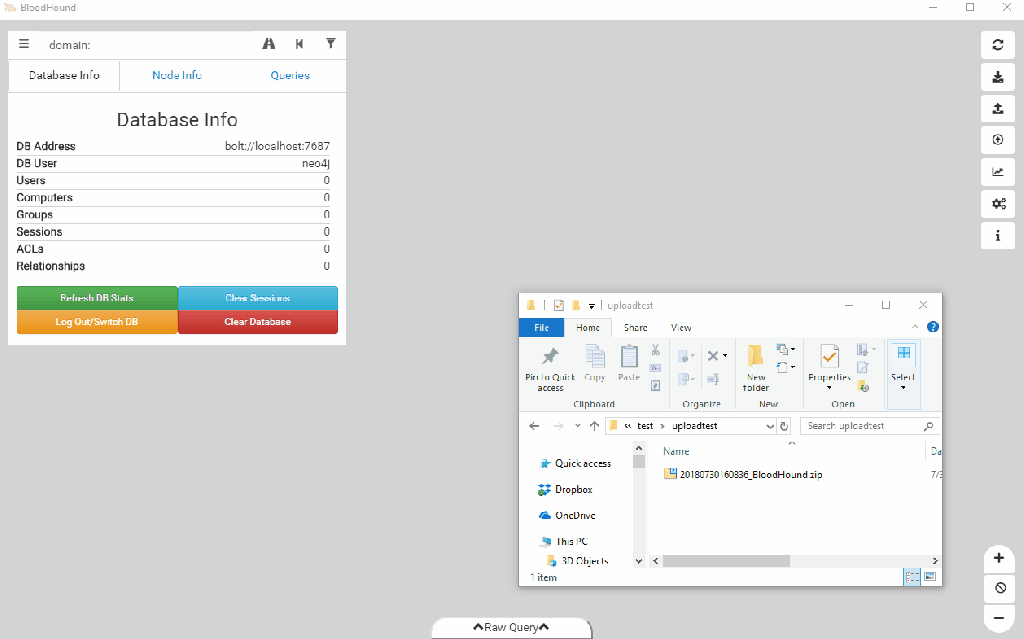1024x639 pixels.
Task: Refresh the uploadtest folder view
Action: tap(784, 426)
